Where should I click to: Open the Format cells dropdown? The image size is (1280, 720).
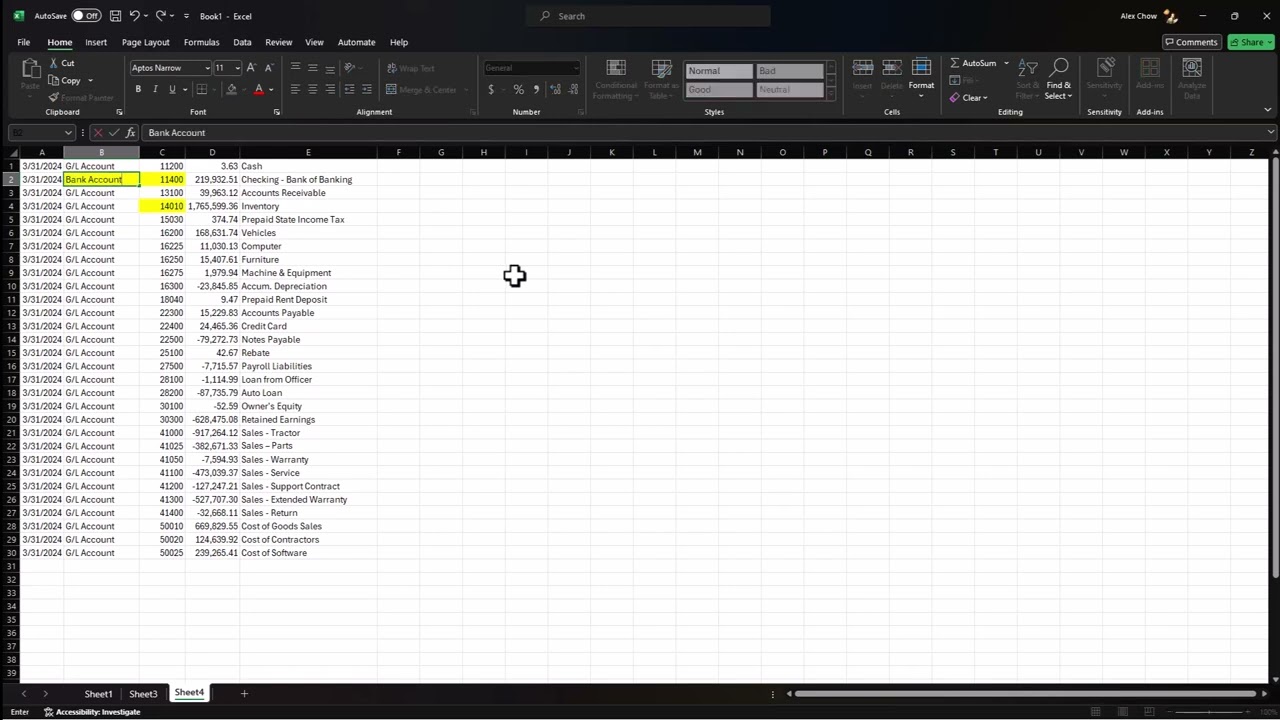[x=921, y=76]
